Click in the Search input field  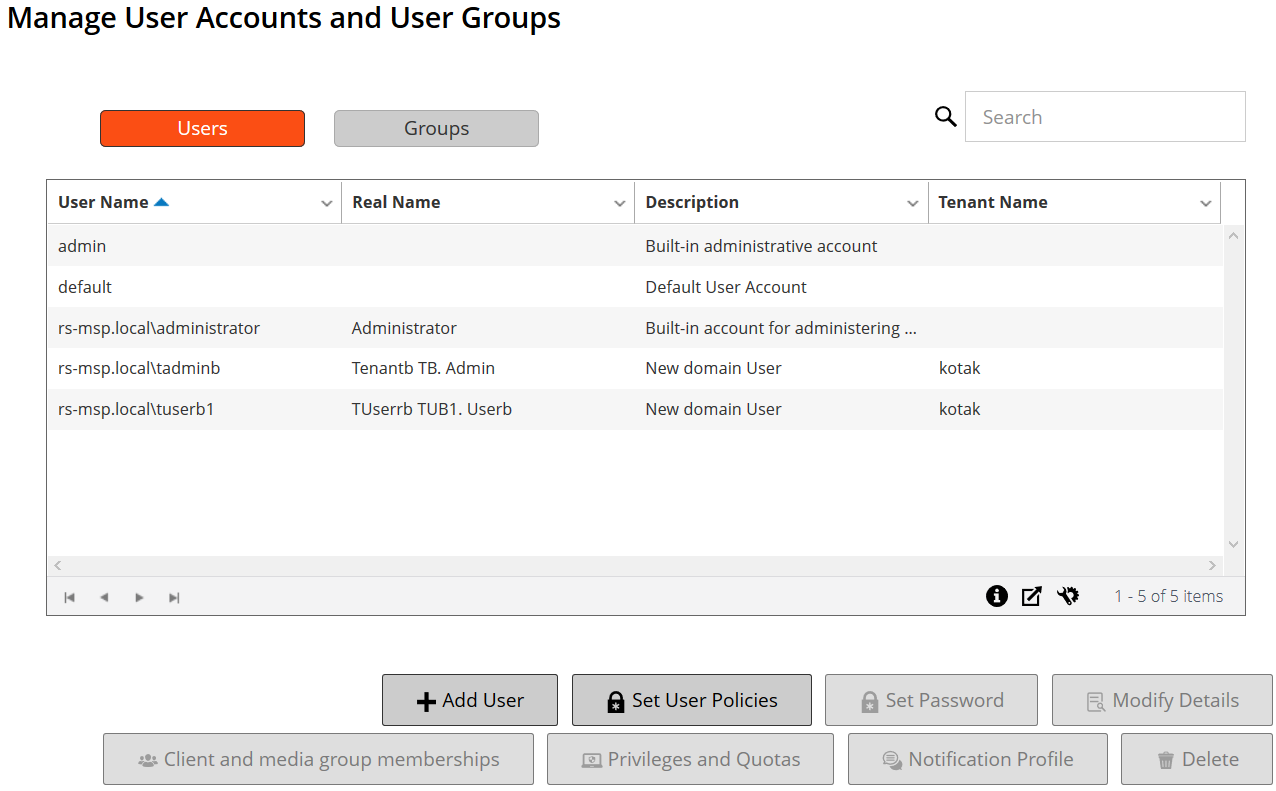(x=1104, y=117)
